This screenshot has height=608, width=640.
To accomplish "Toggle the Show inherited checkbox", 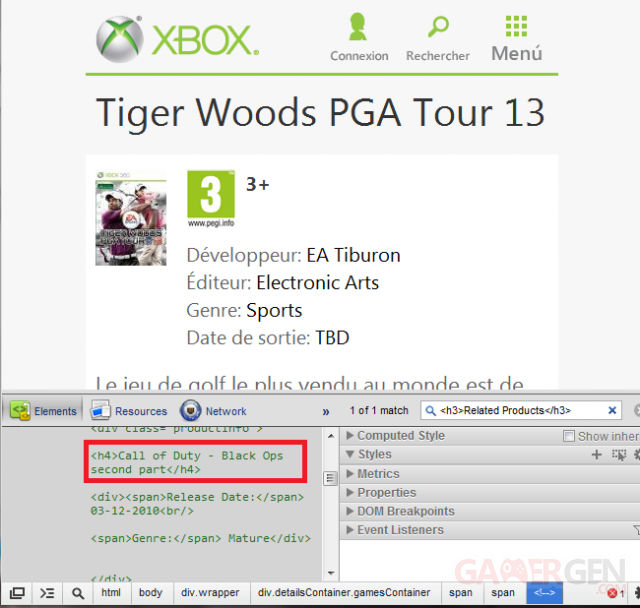I will click(569, 436).
